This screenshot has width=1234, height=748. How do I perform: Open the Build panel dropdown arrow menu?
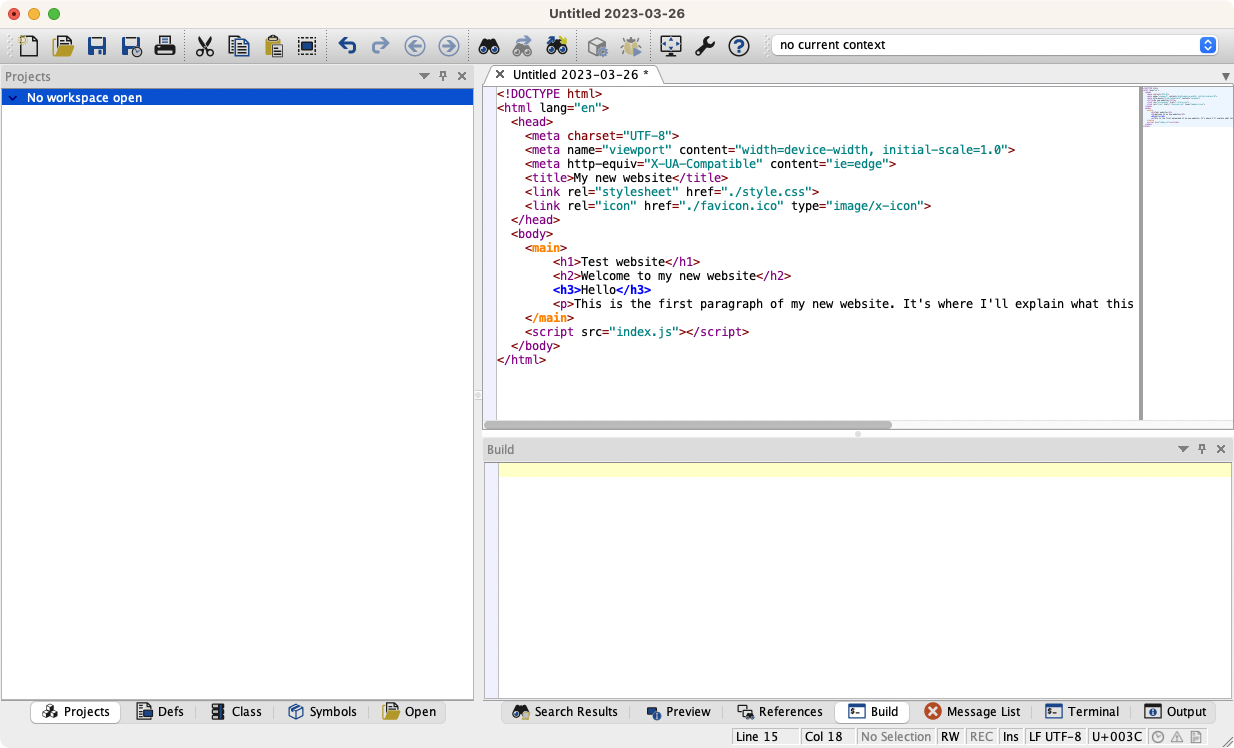[1184, 450]
